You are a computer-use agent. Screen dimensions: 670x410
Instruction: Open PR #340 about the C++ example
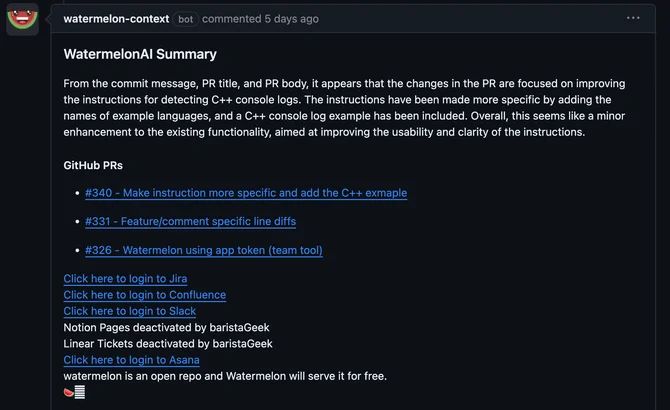(246, 193)
